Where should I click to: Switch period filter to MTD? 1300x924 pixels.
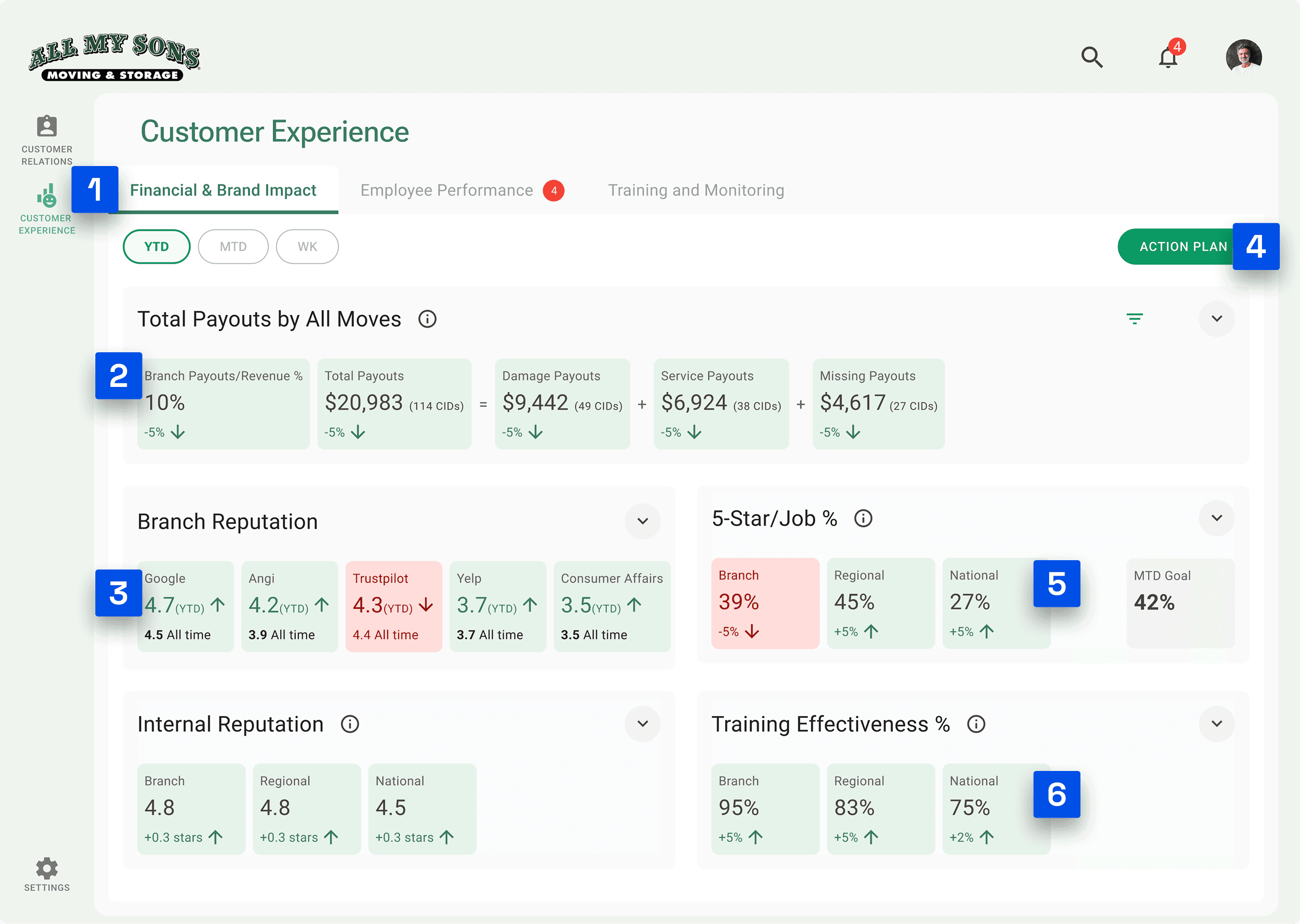[233, 246]
